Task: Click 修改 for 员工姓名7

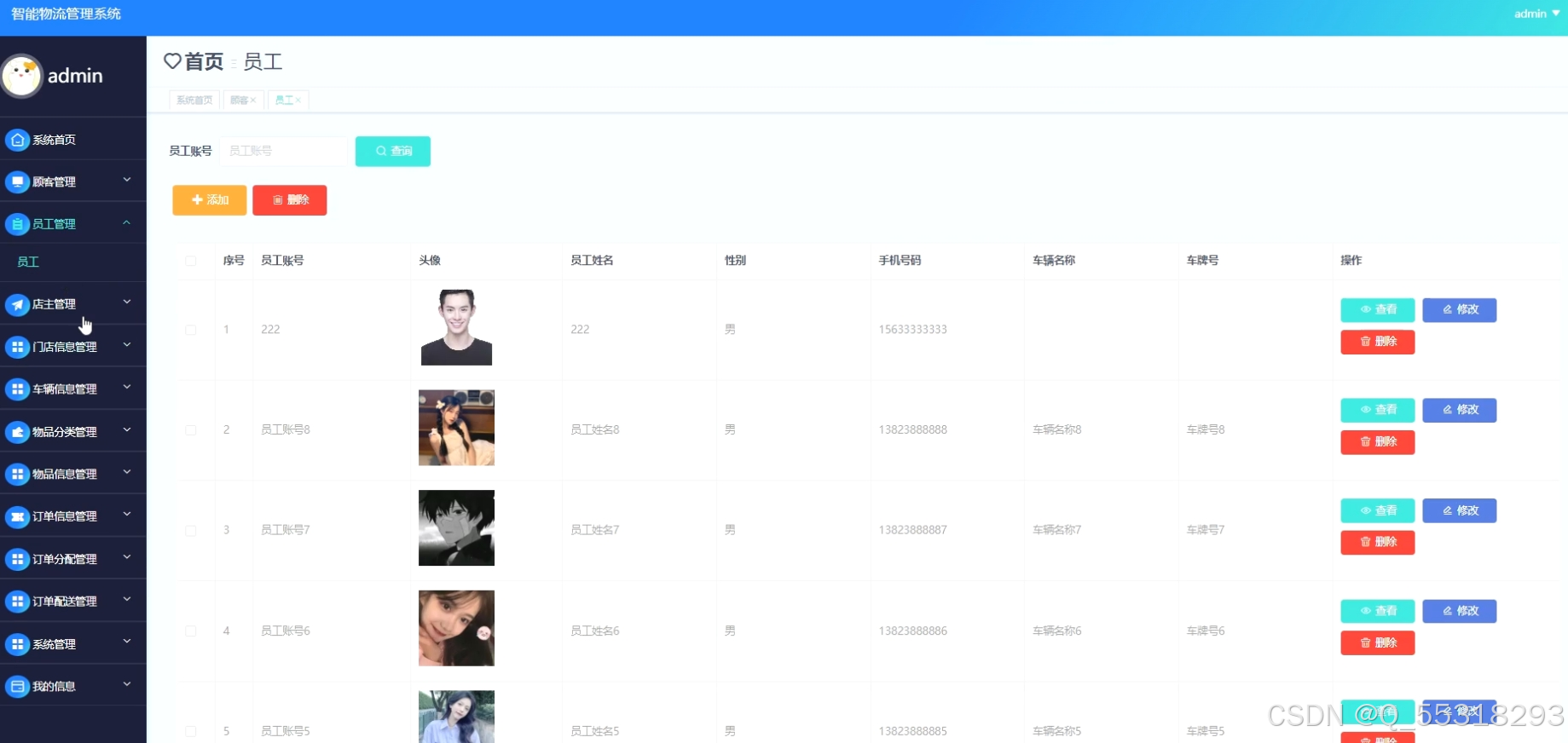Action: (x=1460, y=510)
